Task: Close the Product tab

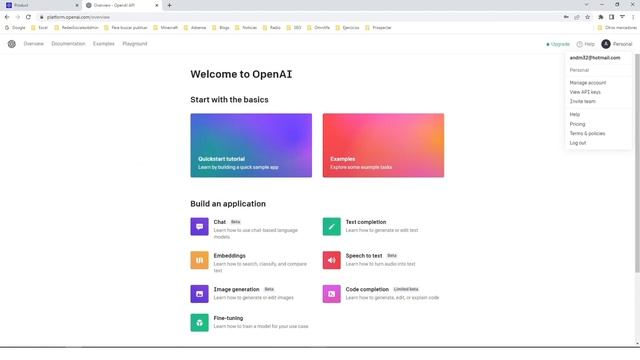Action: tap(77, 5)
